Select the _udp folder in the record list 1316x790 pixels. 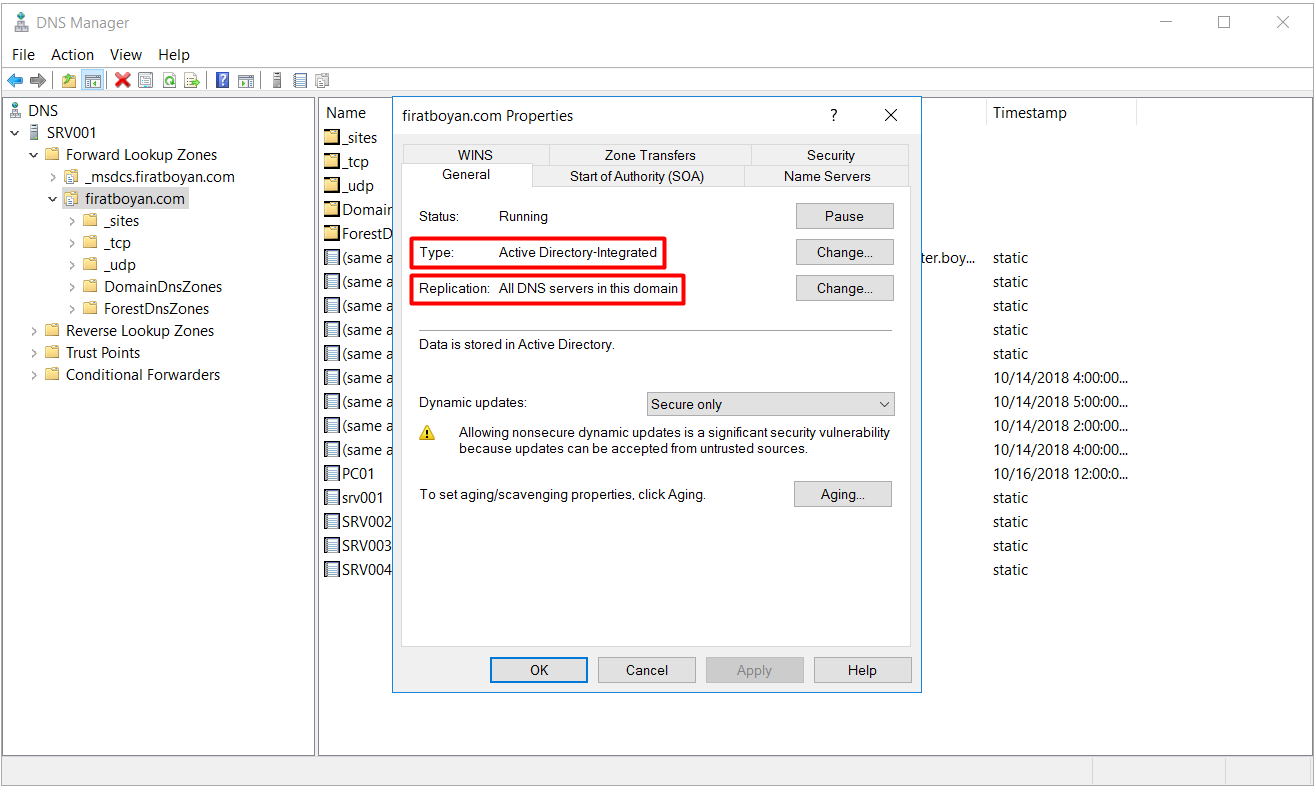point(349,186)
